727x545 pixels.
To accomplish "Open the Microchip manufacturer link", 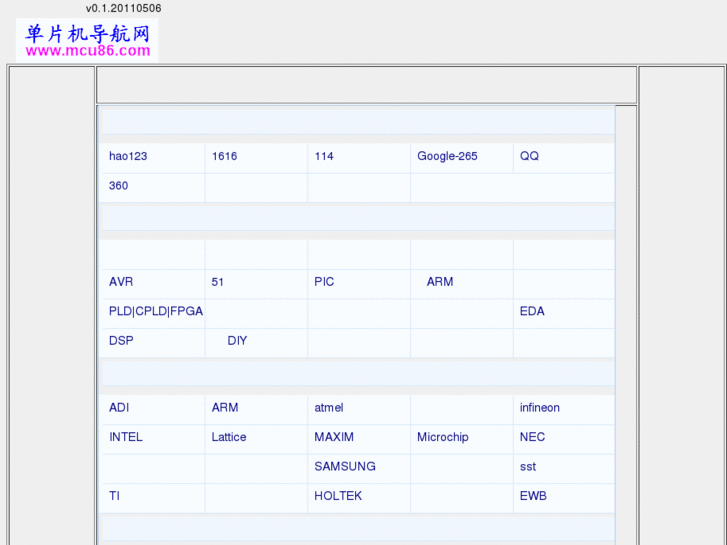I will click(x=443, y=437).
